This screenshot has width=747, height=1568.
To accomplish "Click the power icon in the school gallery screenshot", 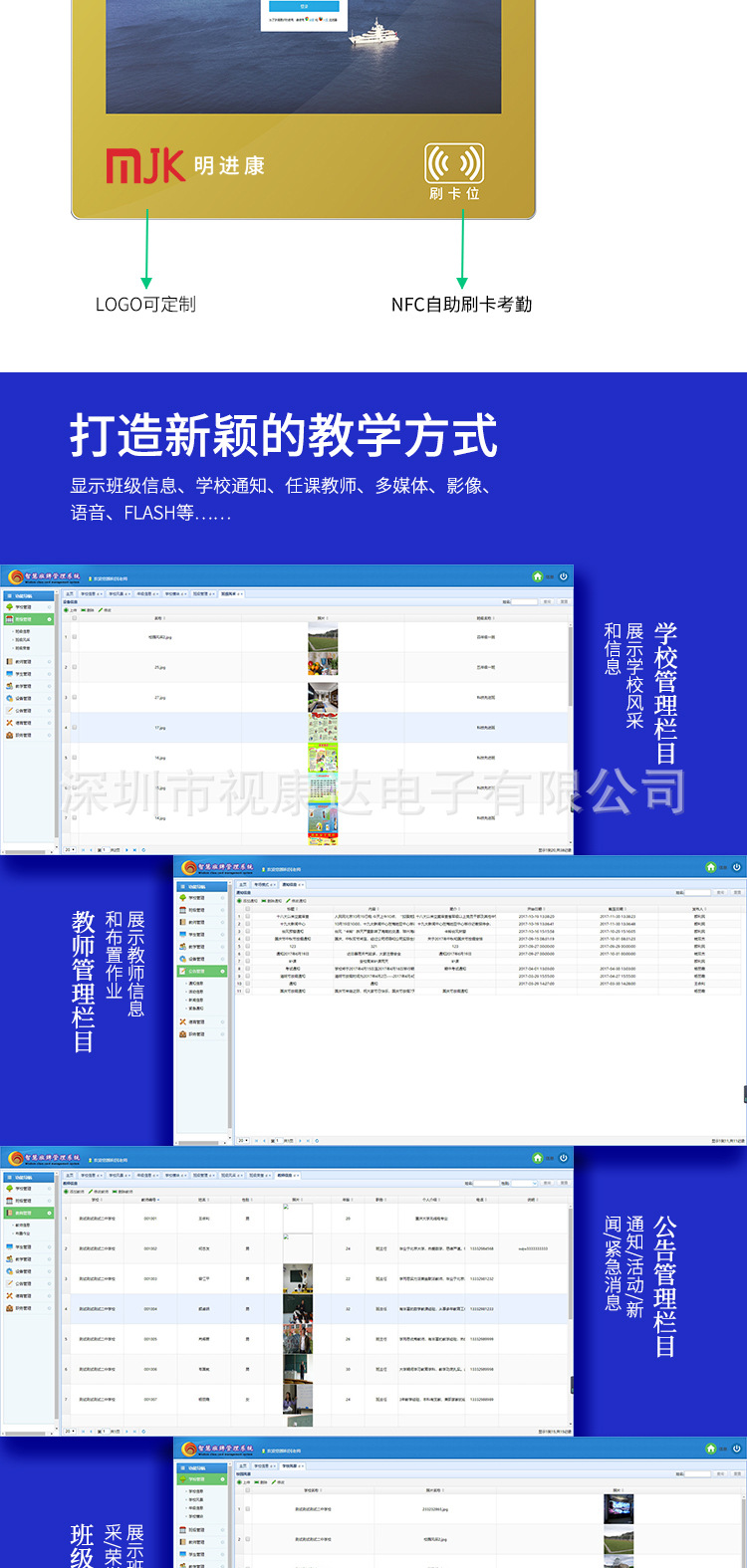I will (563, 575).
